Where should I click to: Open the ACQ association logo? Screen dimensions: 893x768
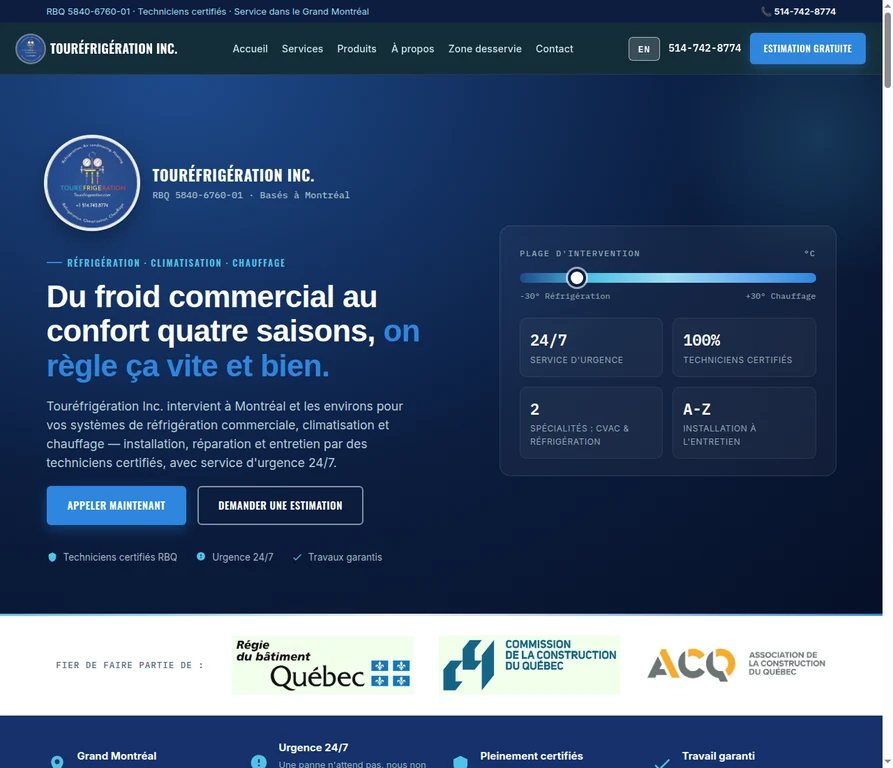[x=736, y=664]
